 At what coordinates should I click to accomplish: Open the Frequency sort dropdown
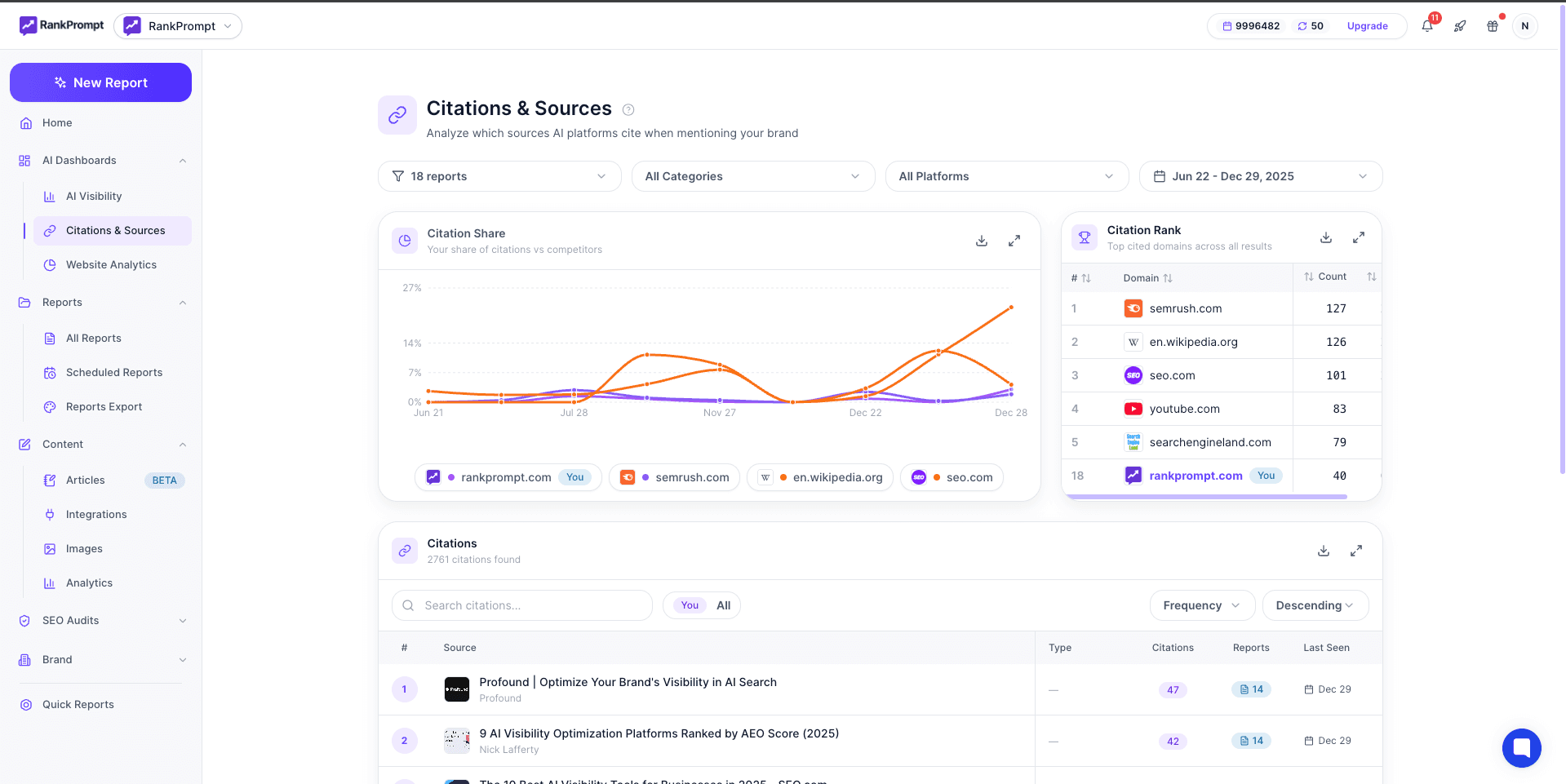pyautogui.click(x=1201, y=605)
